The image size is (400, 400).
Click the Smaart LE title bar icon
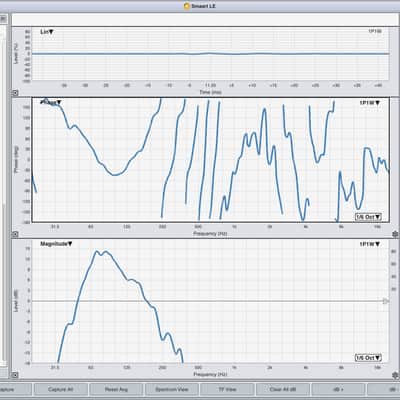click(x=187, y=6)
